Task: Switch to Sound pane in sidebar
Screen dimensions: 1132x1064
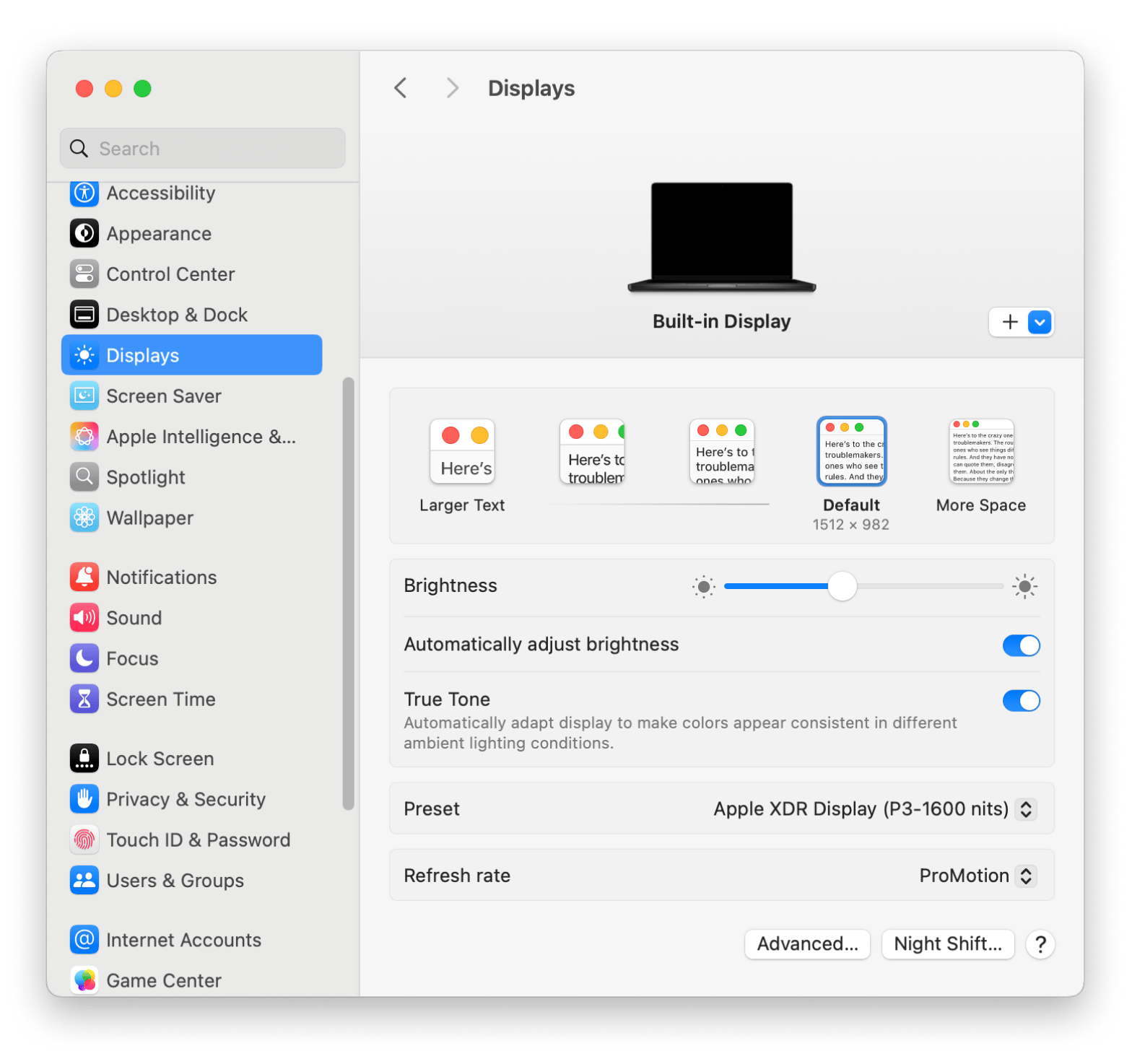Action: 192,617
